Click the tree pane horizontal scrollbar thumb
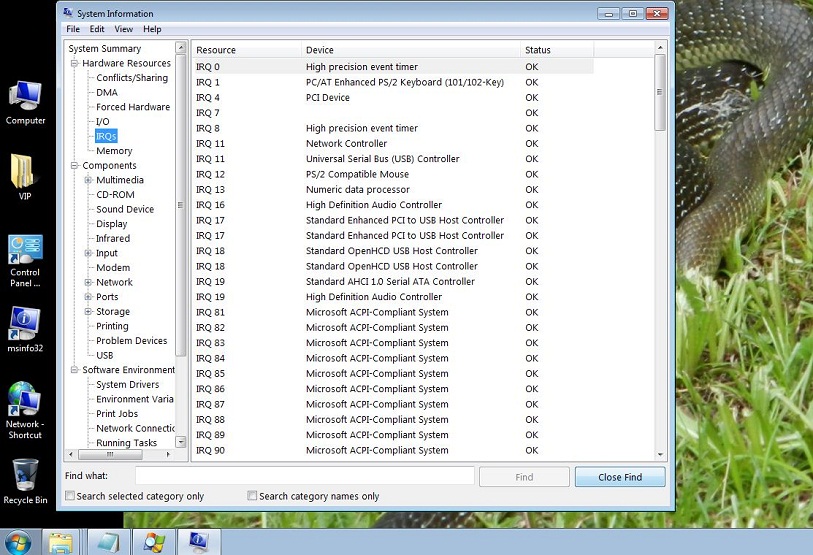Viewport: 813px width, 555px height. pos(110,454)
